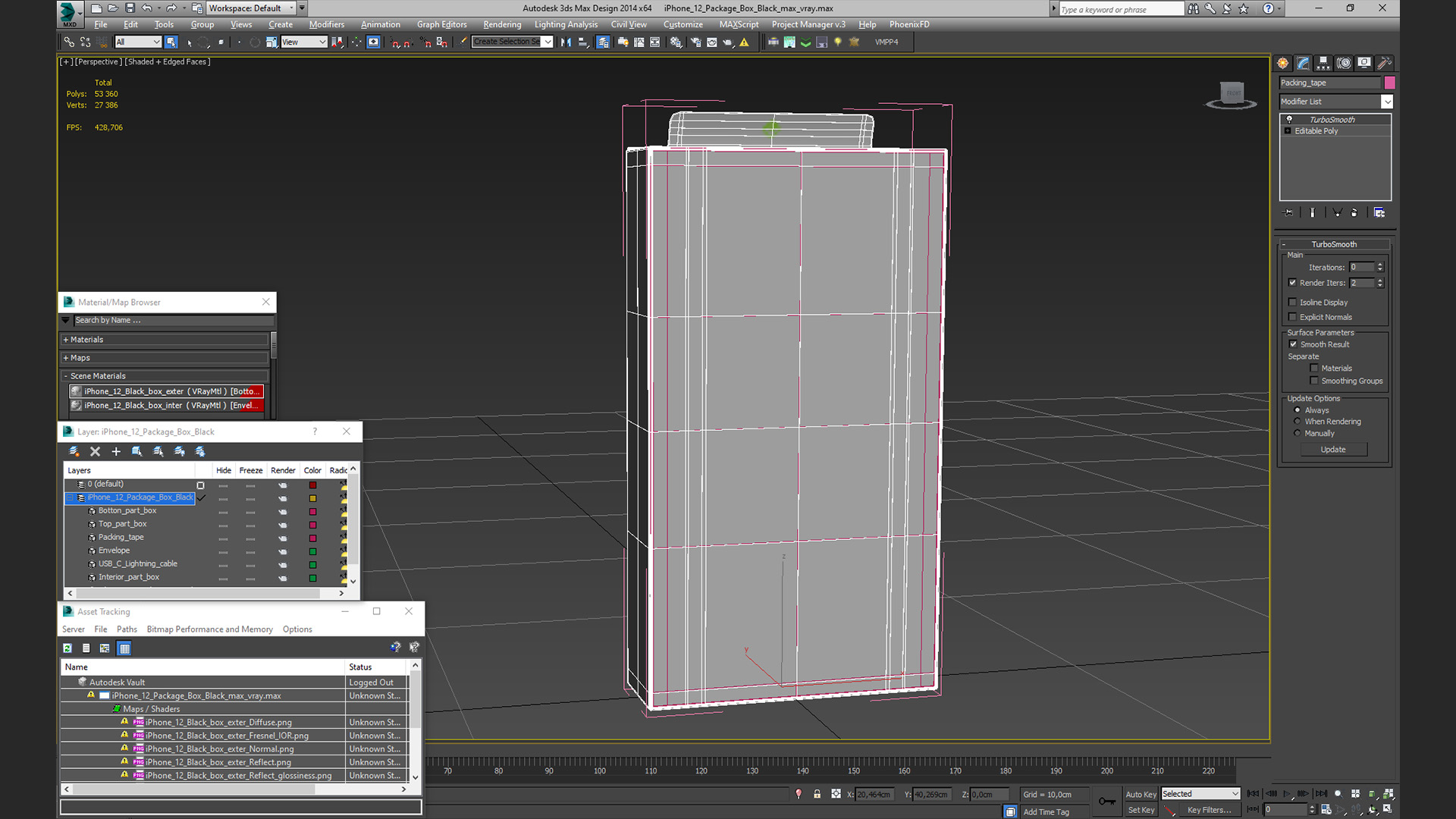This screenshot has height=819, width=1456.
Task: Click the Key Filters... button
Action: tap(1210, 810)
